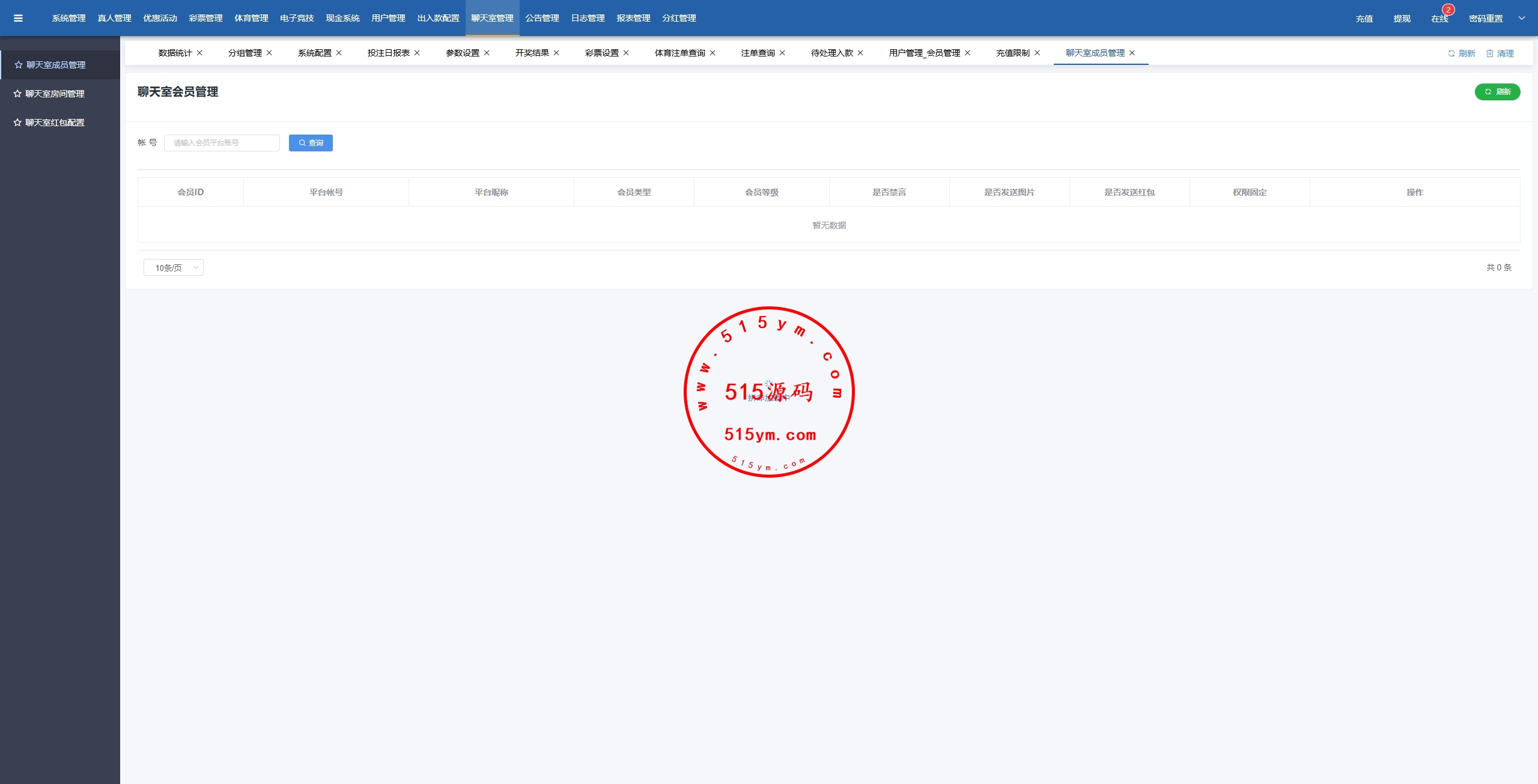
Task: Open the 彩票管理 top menu
Action: coord(205,18)
